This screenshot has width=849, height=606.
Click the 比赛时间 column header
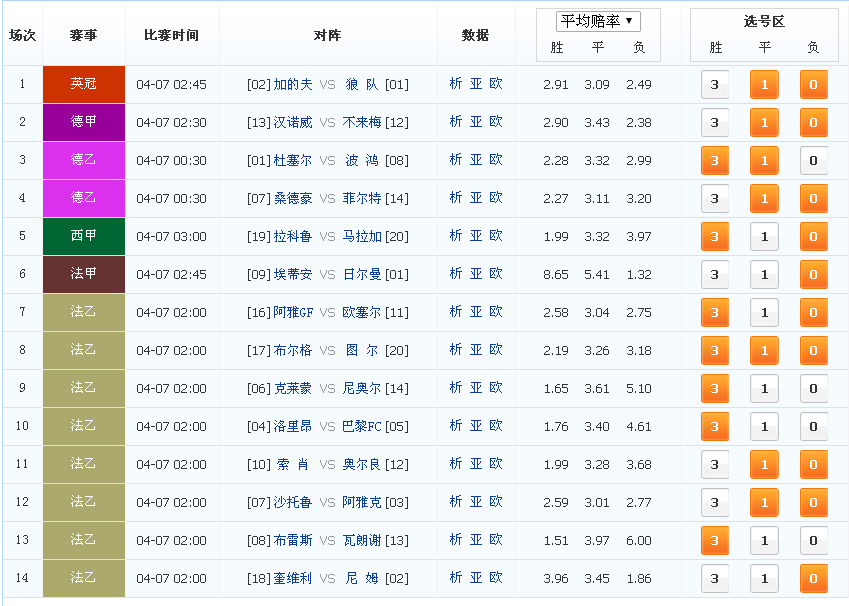(x=171, y=35)
